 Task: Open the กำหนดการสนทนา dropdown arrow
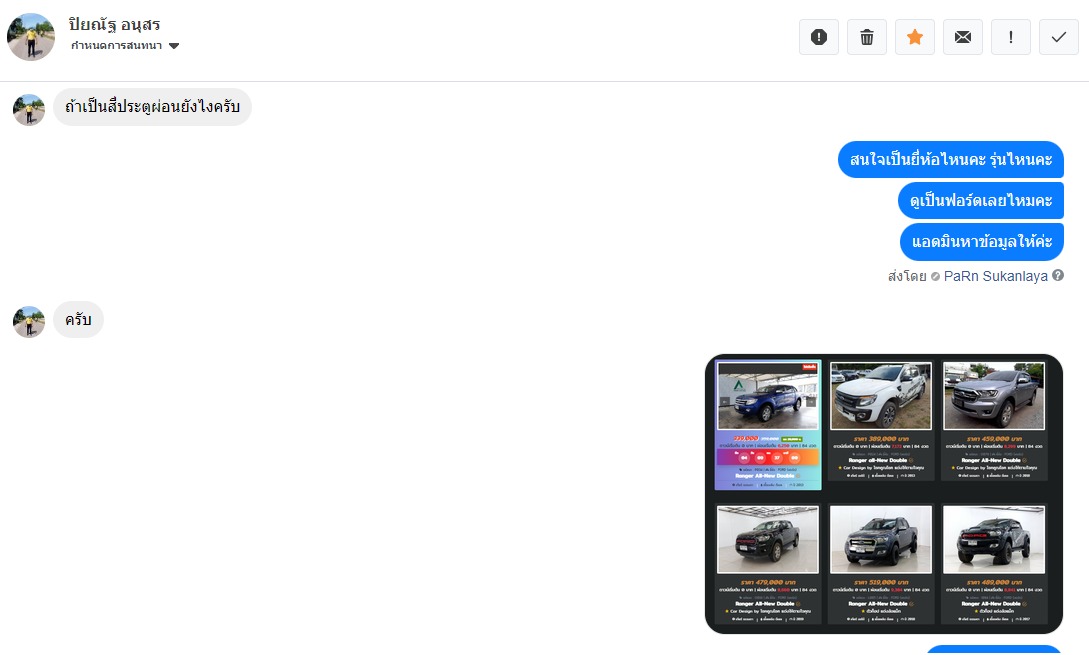pyautogui.click(x=174, y=46)
